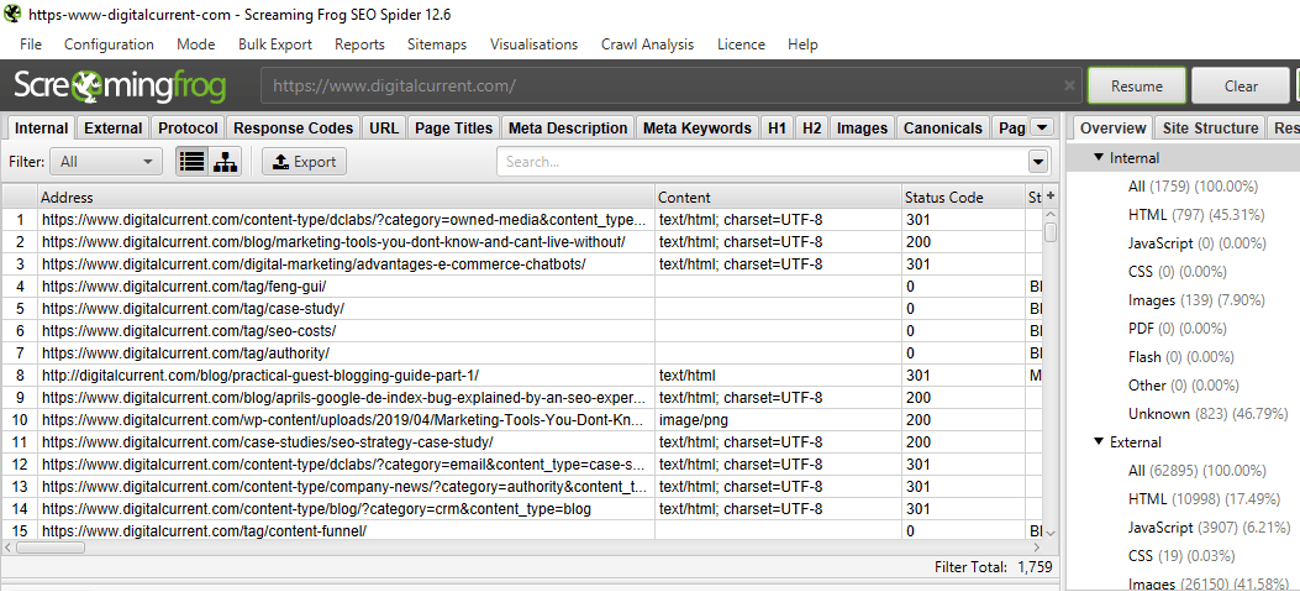Select the H2 tab
Image resolution: width=1300 pixels, height=591 pixels.
[812, 128]
